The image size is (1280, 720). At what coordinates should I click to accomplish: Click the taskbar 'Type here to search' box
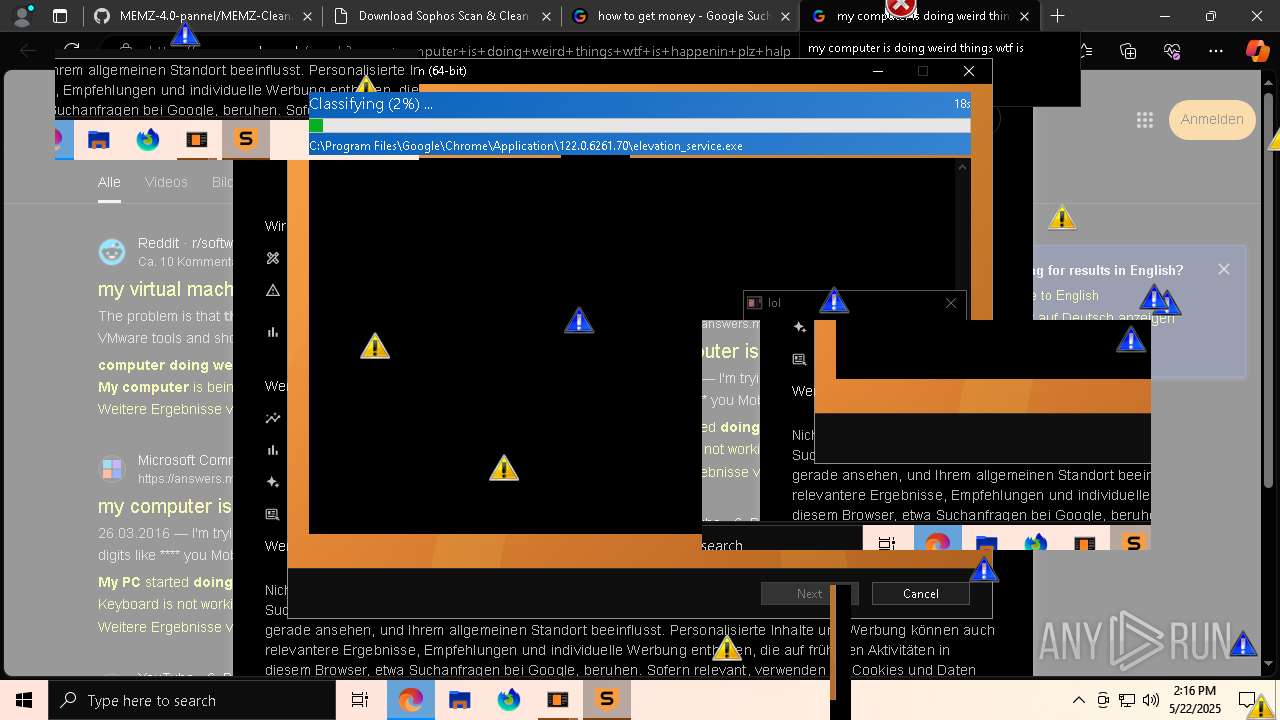point(192,700)
